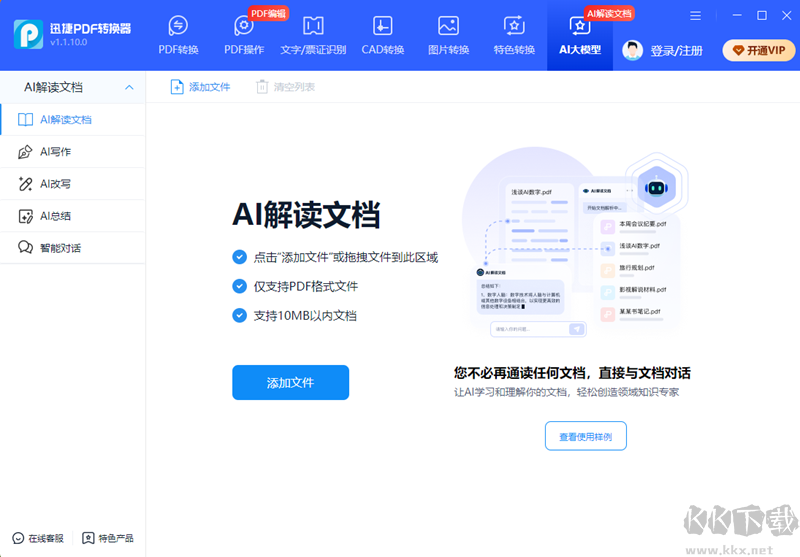Image resolution: width=800 pixels, height=557 pixels.
Task: Click the 查看使用样例 button
Action: pyautogui.click(x=586, y=436)
